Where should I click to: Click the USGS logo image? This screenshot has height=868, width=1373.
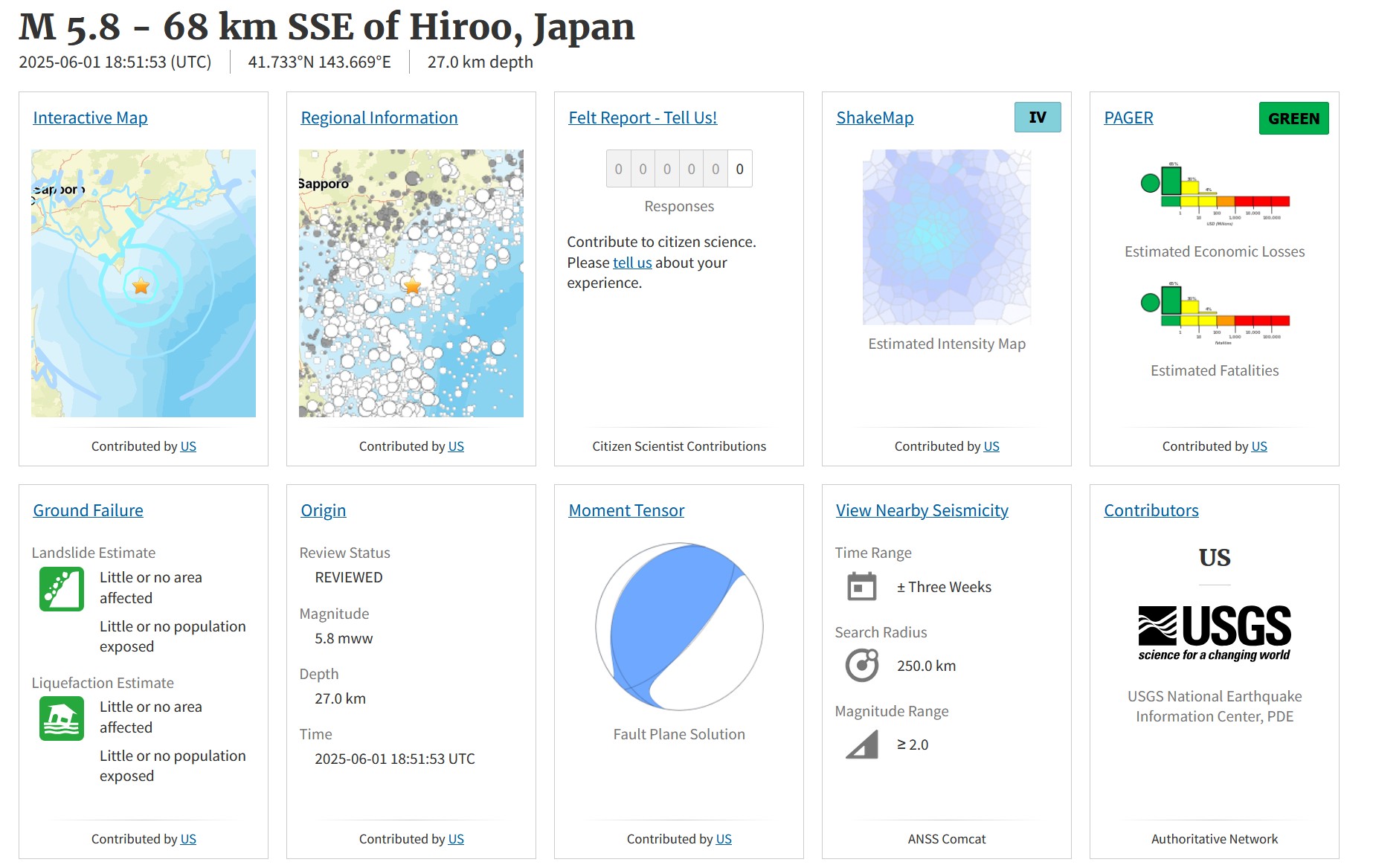tap(1214, 633)
